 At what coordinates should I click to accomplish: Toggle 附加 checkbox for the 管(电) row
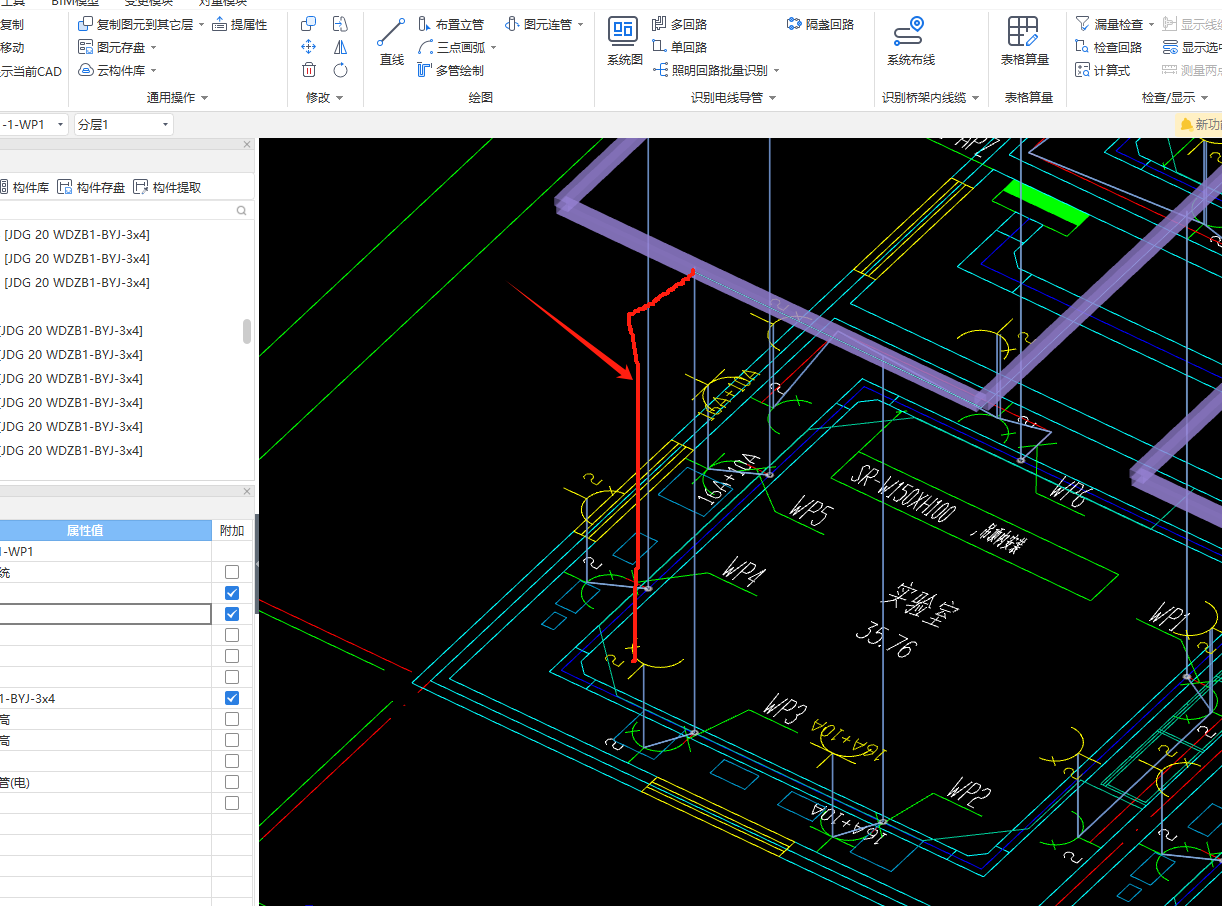click(x=232, y=782)
